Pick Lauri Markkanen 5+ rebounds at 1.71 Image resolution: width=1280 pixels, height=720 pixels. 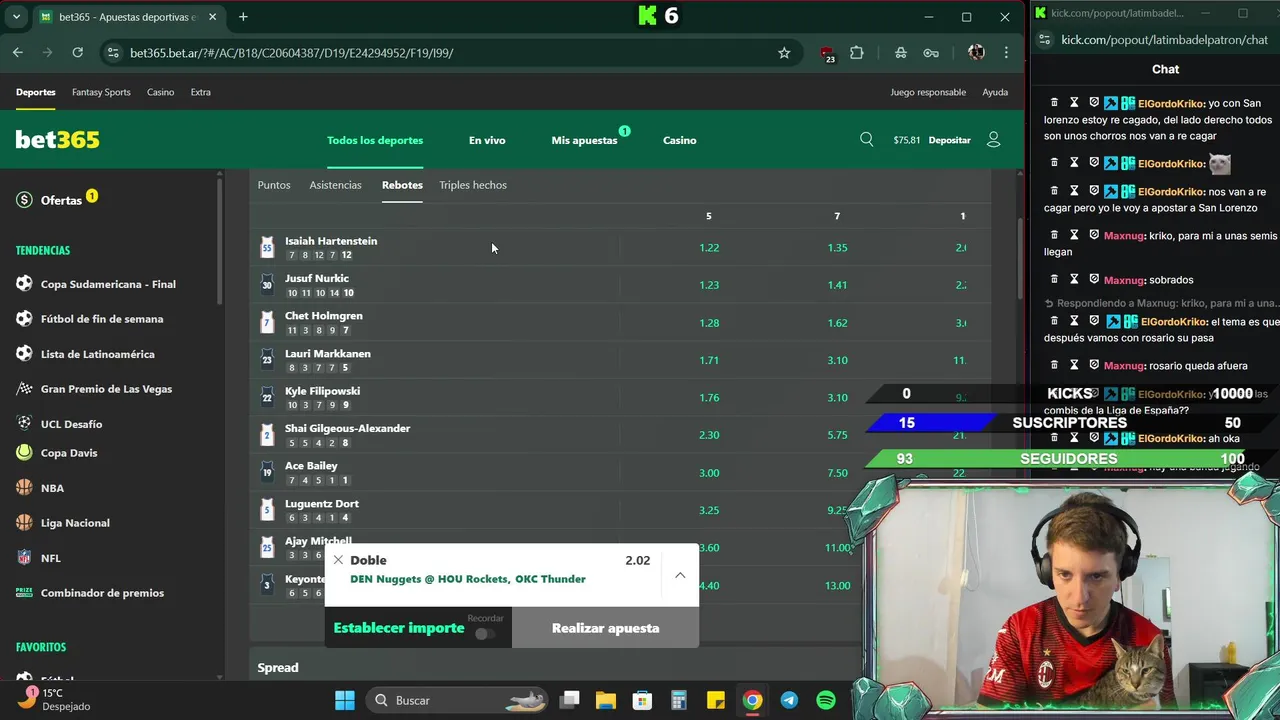(709, 360)
